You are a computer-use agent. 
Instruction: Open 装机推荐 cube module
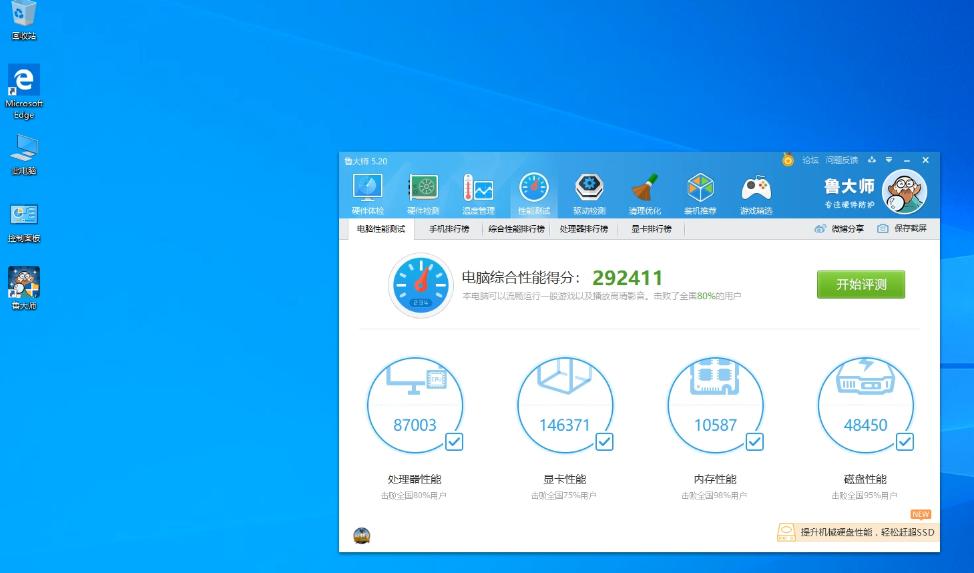[x=701, y=193]
